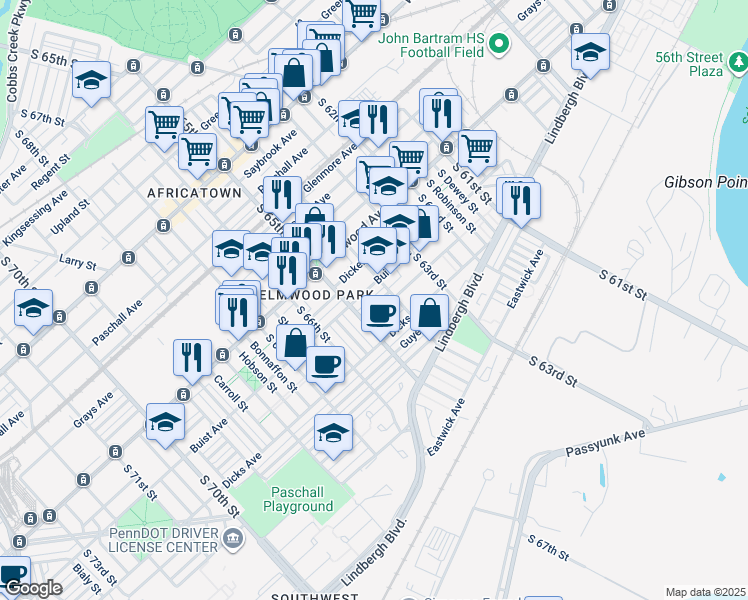748x600 pixels.
Task: Click the Cobbs Creek Pkwy label
Action: point(15,50)
